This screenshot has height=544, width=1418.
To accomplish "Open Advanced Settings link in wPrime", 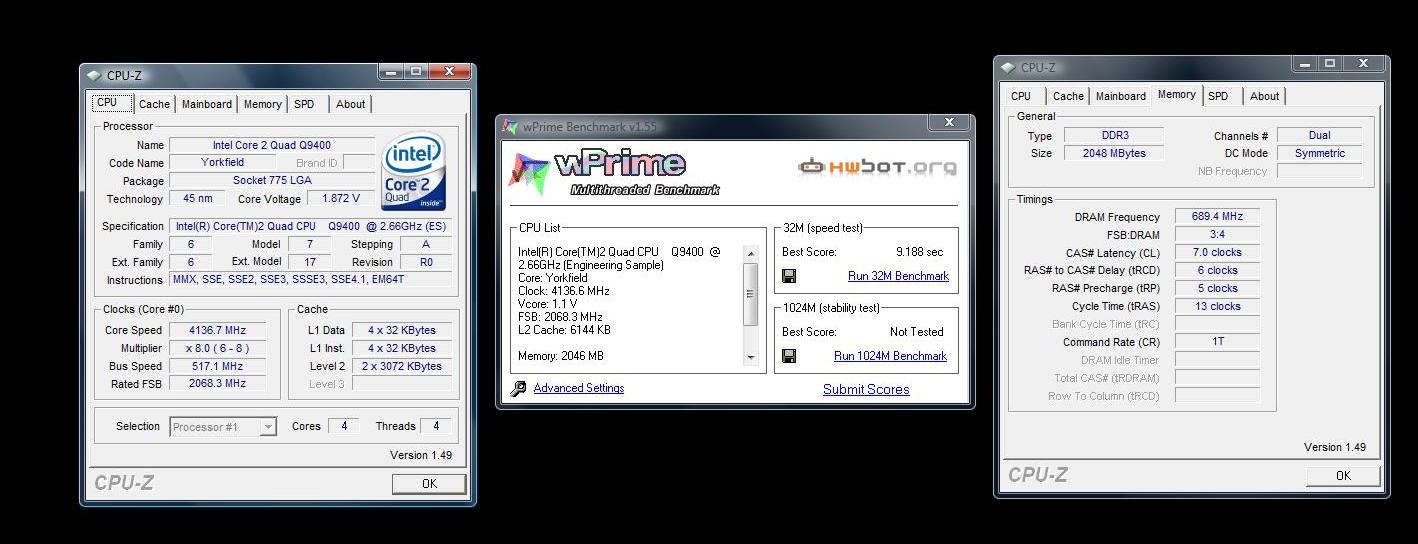I will [x=578, y=388].
